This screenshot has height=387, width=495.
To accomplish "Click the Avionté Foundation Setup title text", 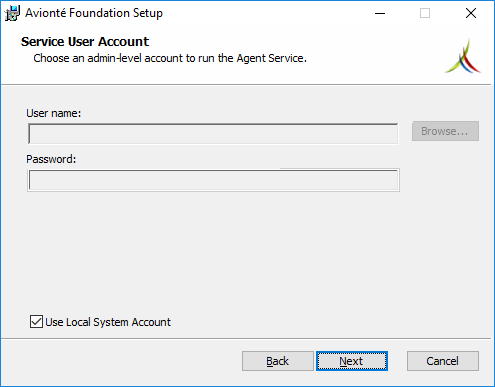I will coord(94,13).
